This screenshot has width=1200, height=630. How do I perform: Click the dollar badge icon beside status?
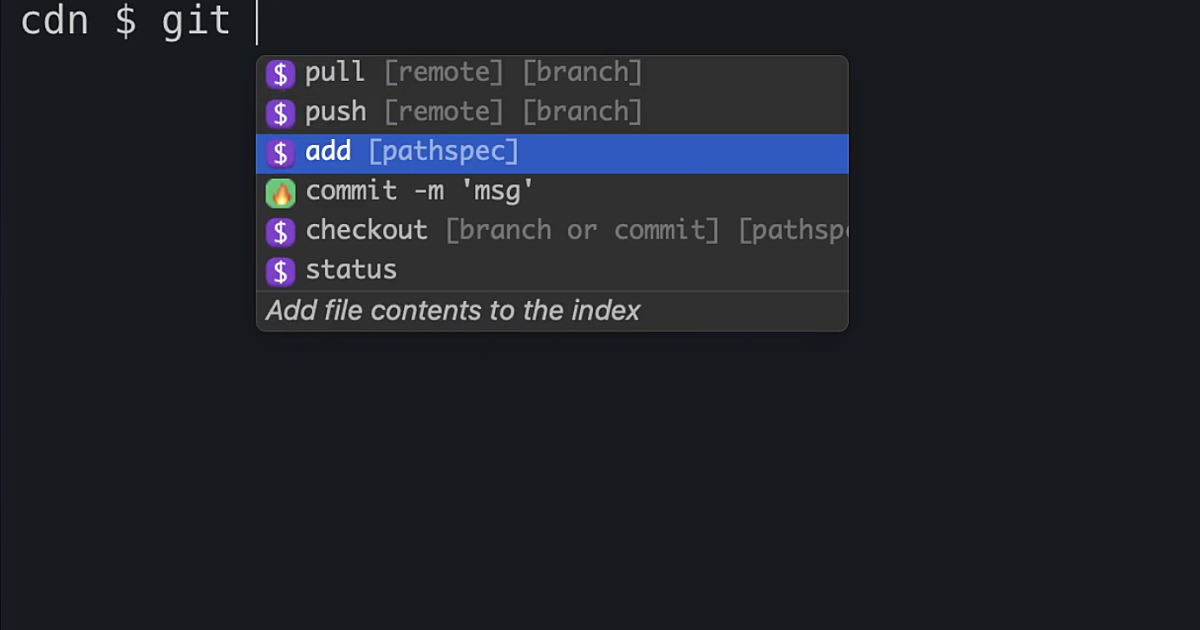[279, 269]
